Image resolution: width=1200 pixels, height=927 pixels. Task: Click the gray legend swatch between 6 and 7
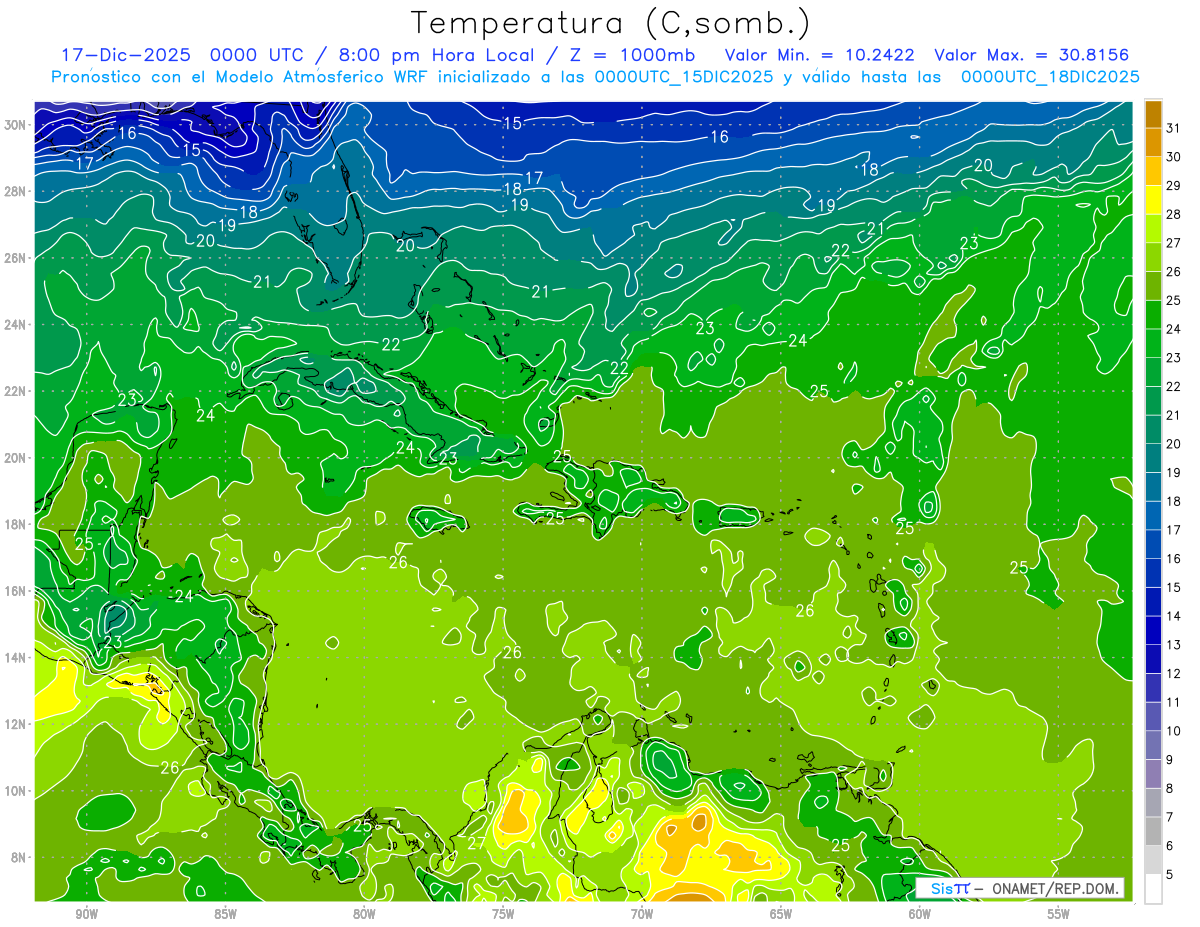1153,832
